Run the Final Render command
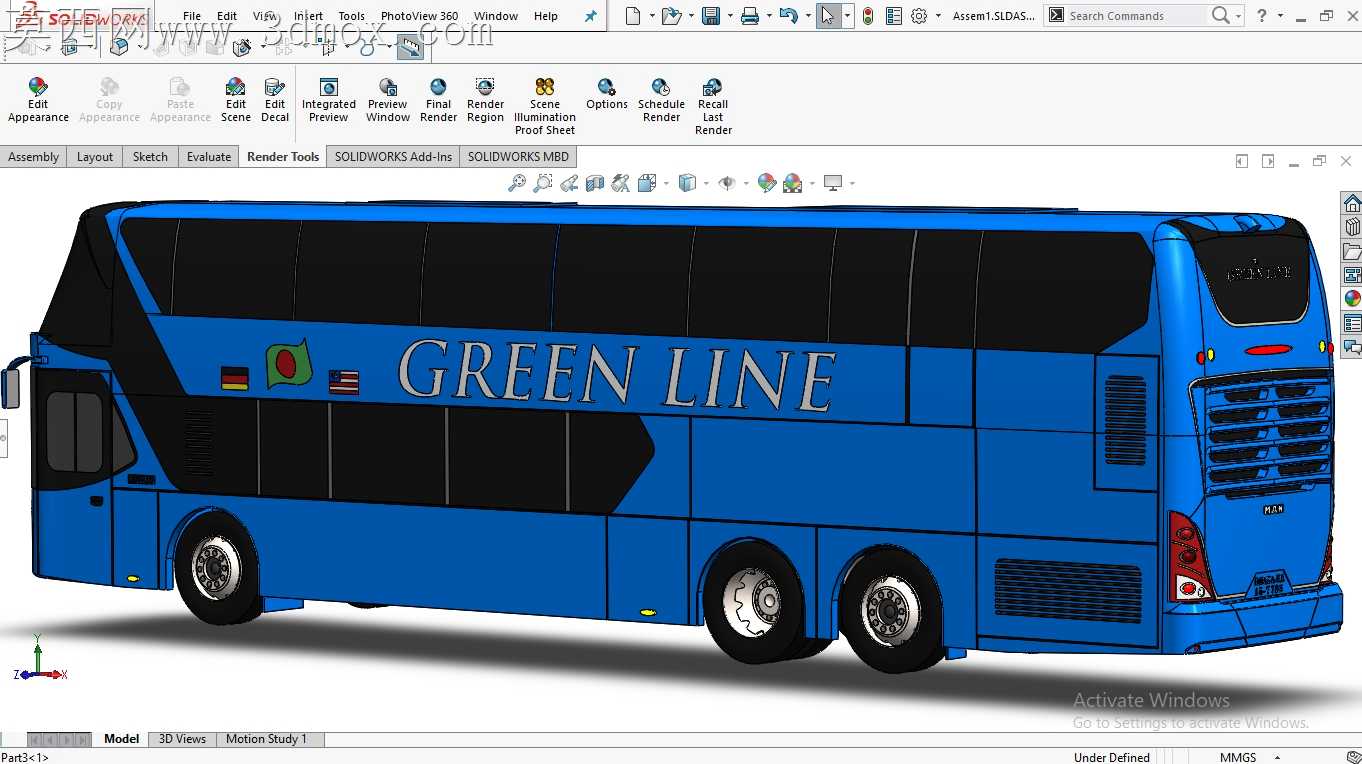The width and height of the screenshot is (1362, 764). pos(438,100)
